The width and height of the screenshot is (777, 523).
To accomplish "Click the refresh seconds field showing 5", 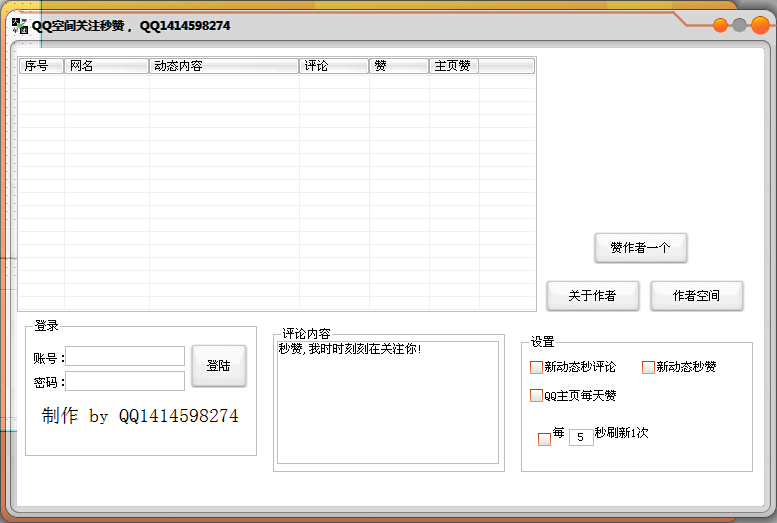I will click(581, 437).
